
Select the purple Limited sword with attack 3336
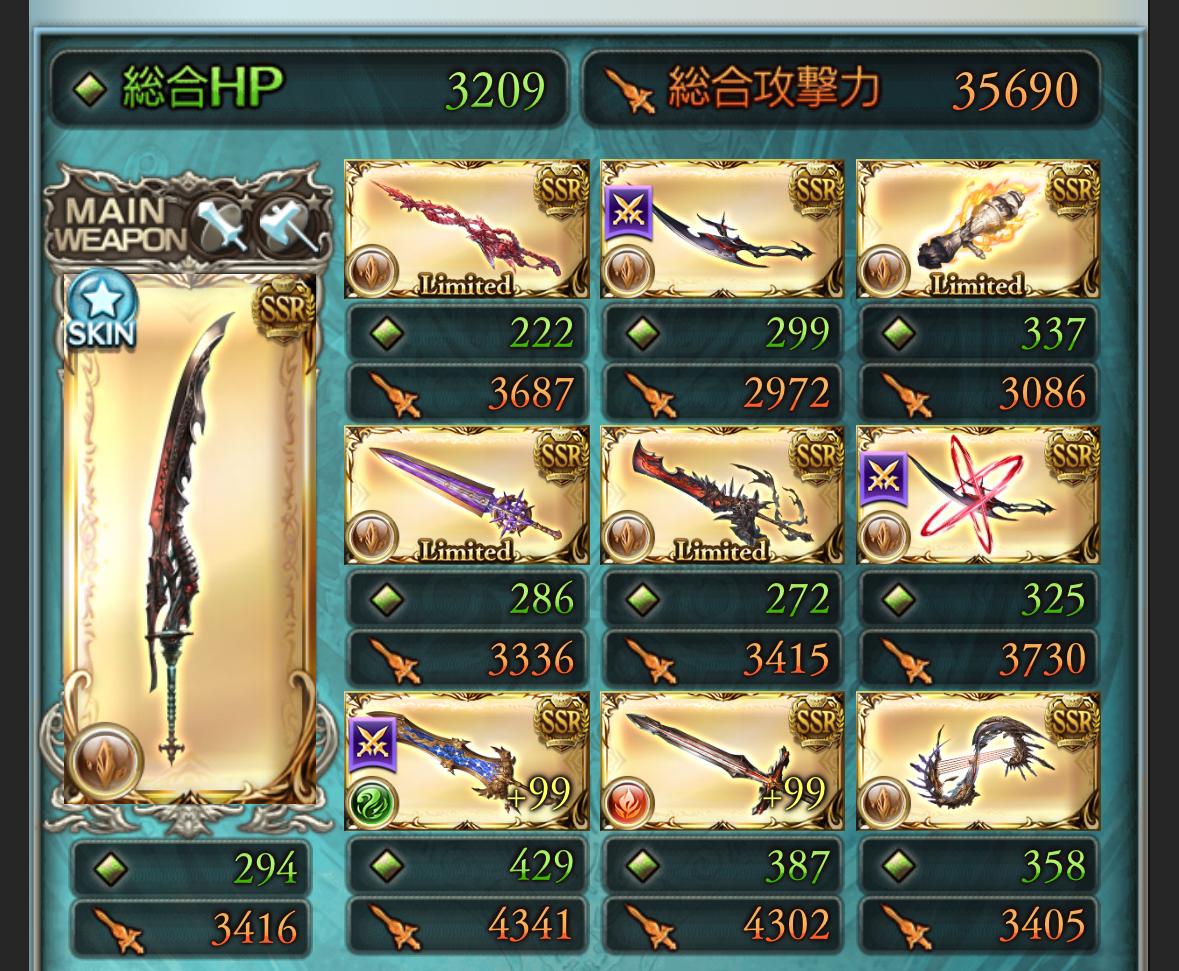point(466,495)
